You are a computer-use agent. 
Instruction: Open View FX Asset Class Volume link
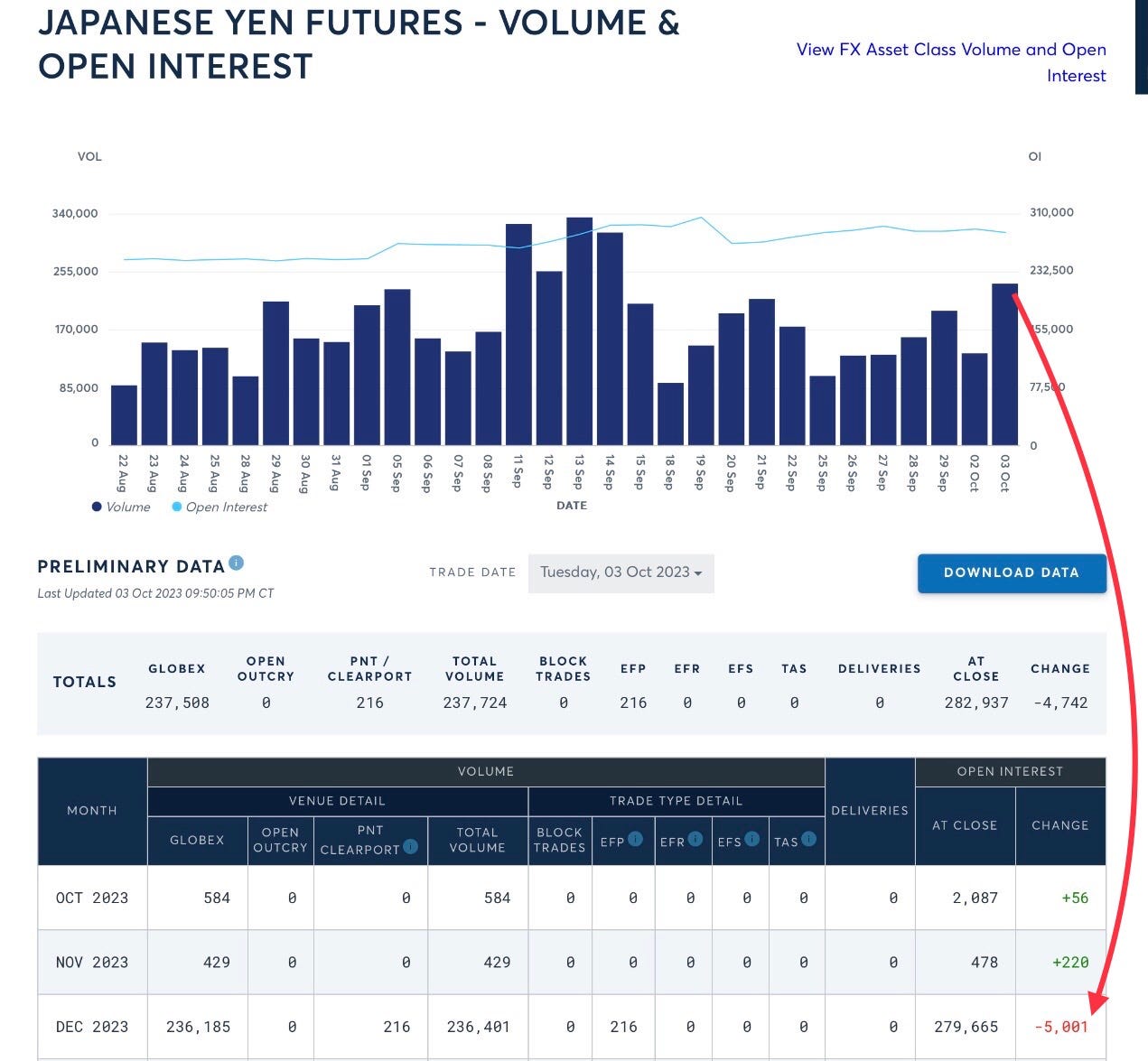[x=951, y=62]
